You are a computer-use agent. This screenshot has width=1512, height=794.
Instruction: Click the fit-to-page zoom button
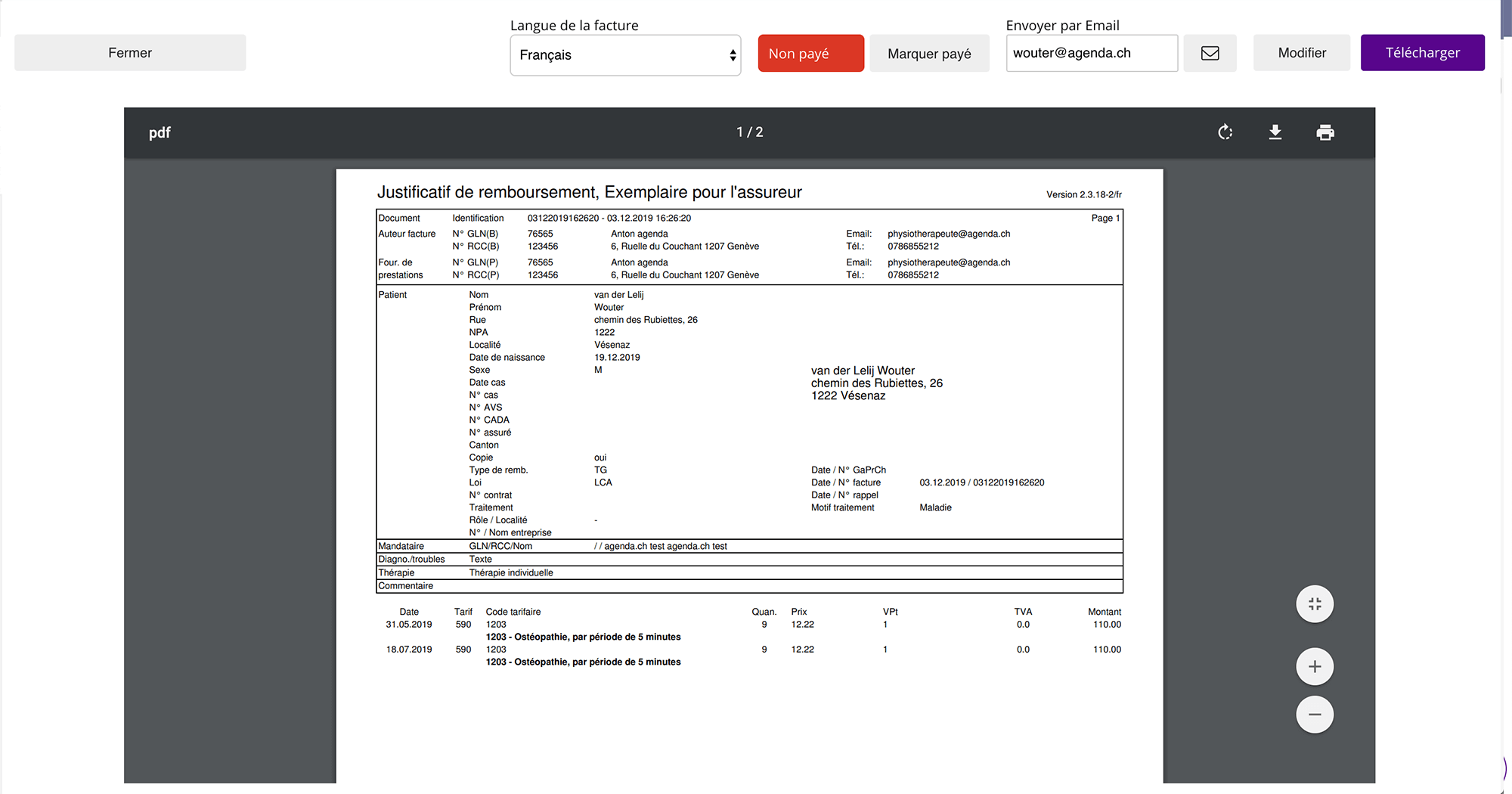pyautogui.click(x=1315, y=604)
